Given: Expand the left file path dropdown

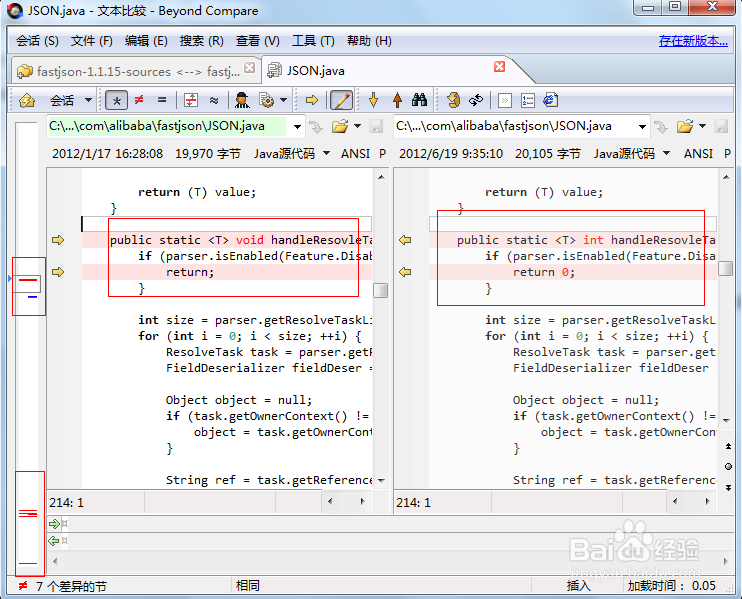Looking at the screenshot, I should [x=297, y=126].
